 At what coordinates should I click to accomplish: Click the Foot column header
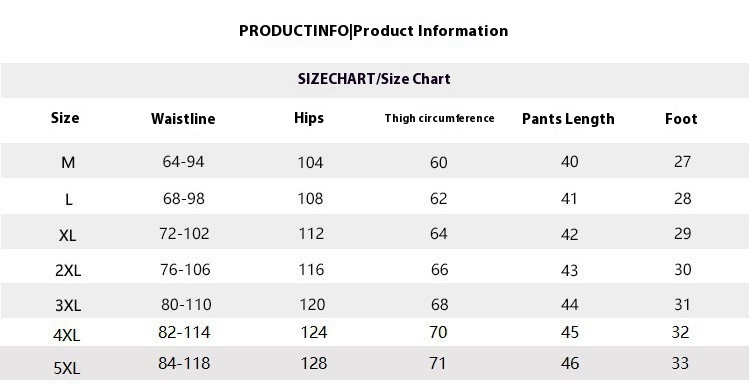point(681,118)
